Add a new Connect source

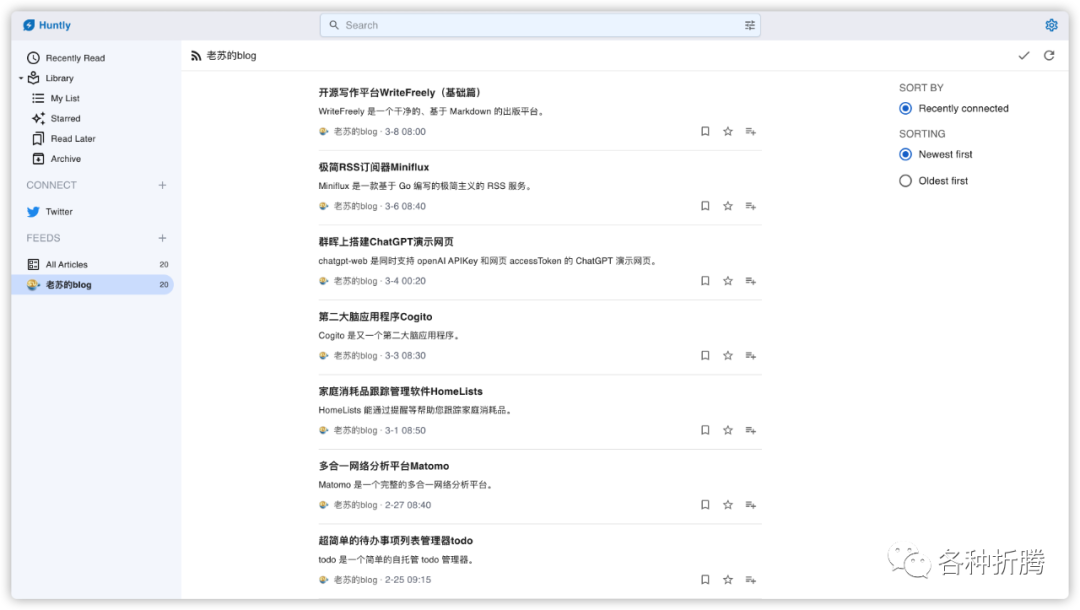pos(163,185)
